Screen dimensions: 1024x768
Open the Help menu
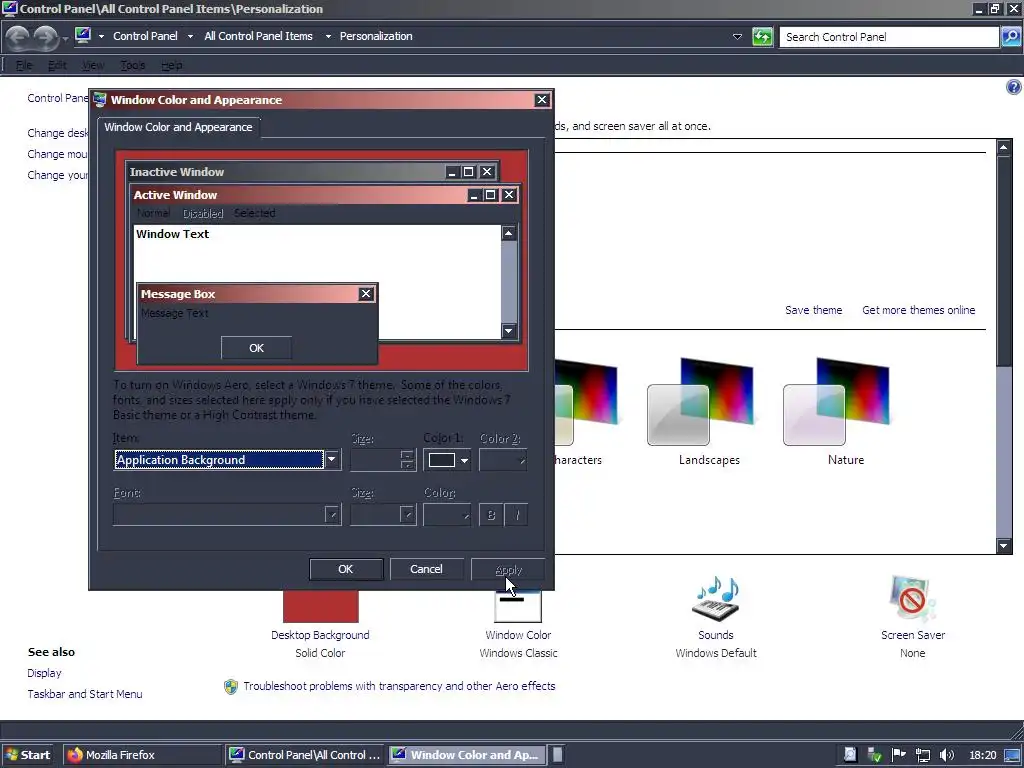(172, 65)
